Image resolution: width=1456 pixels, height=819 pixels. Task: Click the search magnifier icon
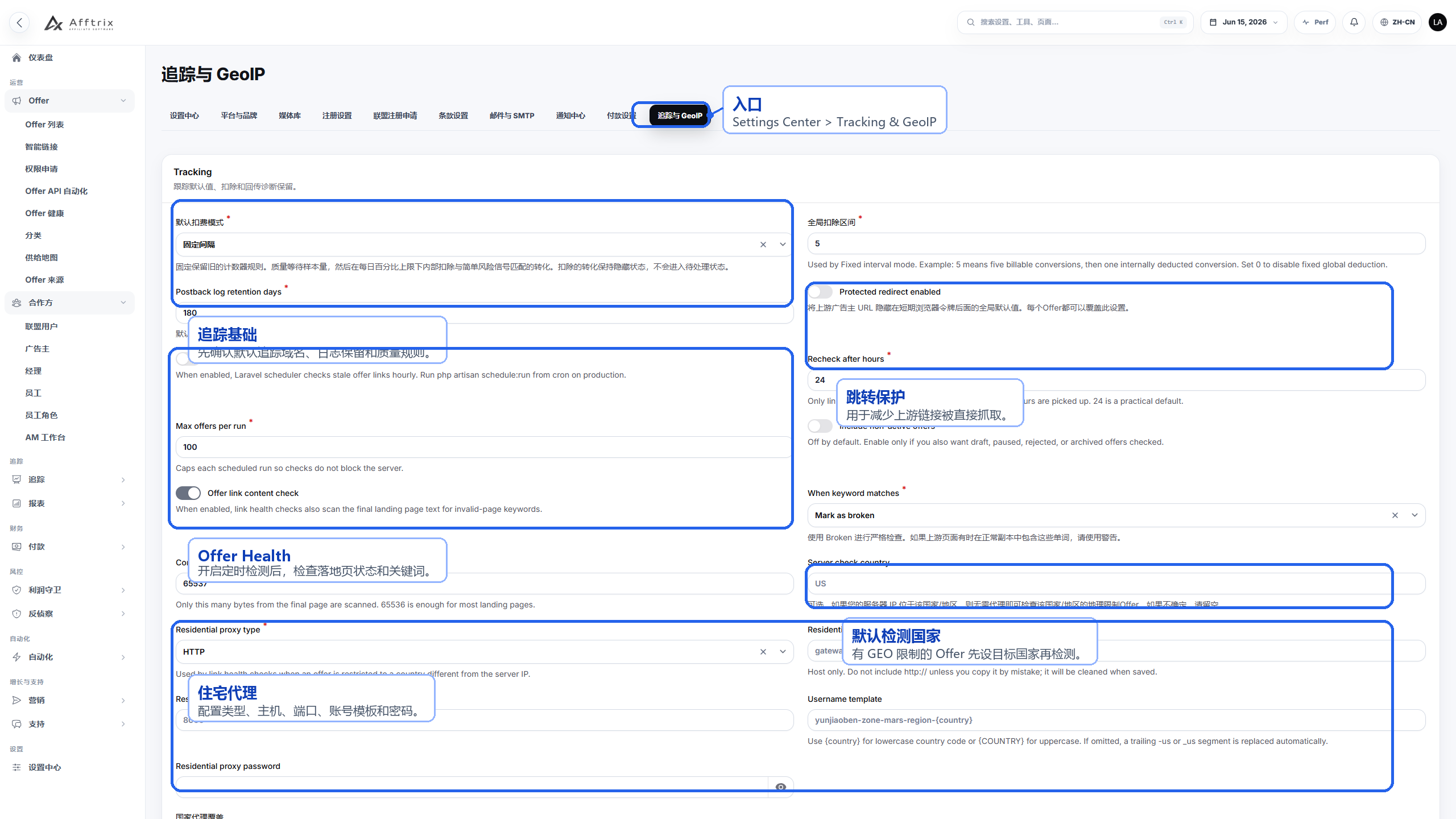[x=971, y=22]
